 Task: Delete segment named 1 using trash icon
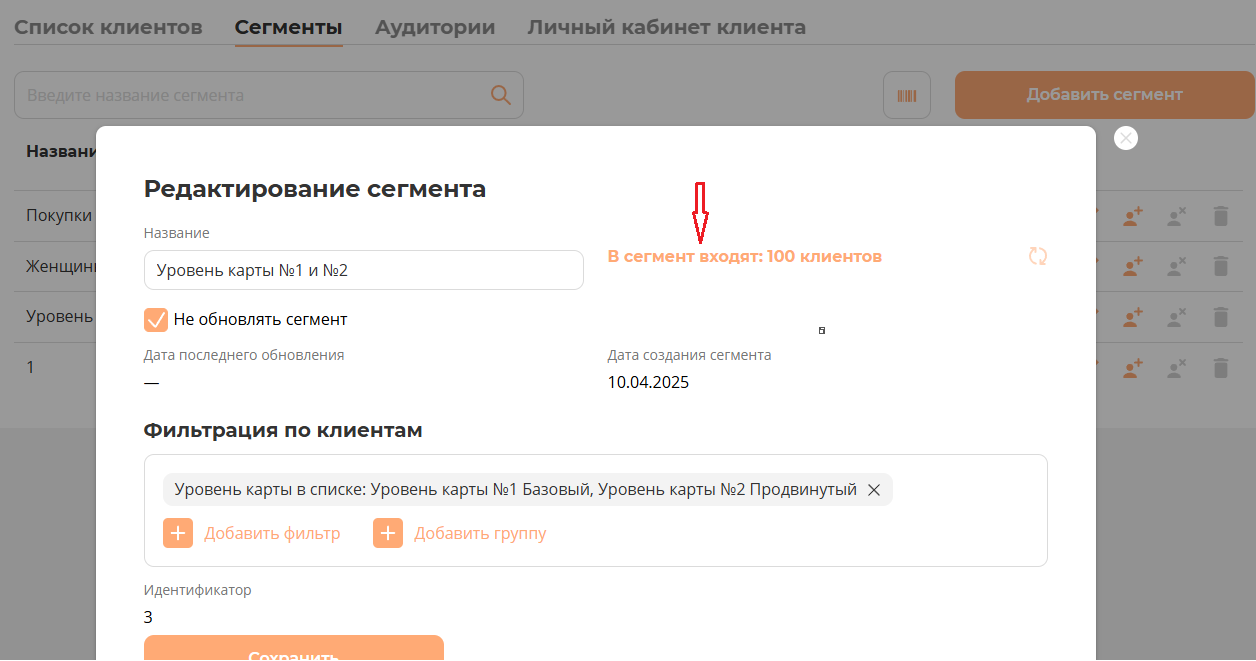click(x=1220, y=368)
